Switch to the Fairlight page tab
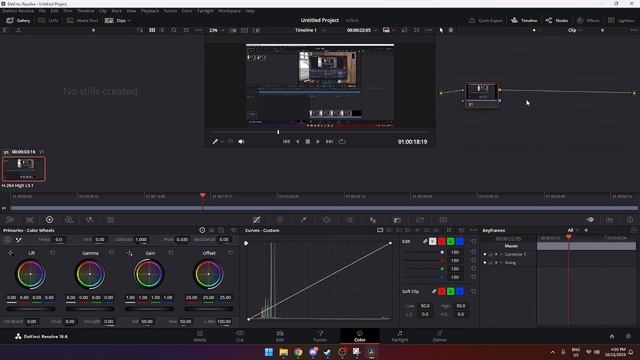The height and width of the screenshot is (360, 640). (400, 336)
